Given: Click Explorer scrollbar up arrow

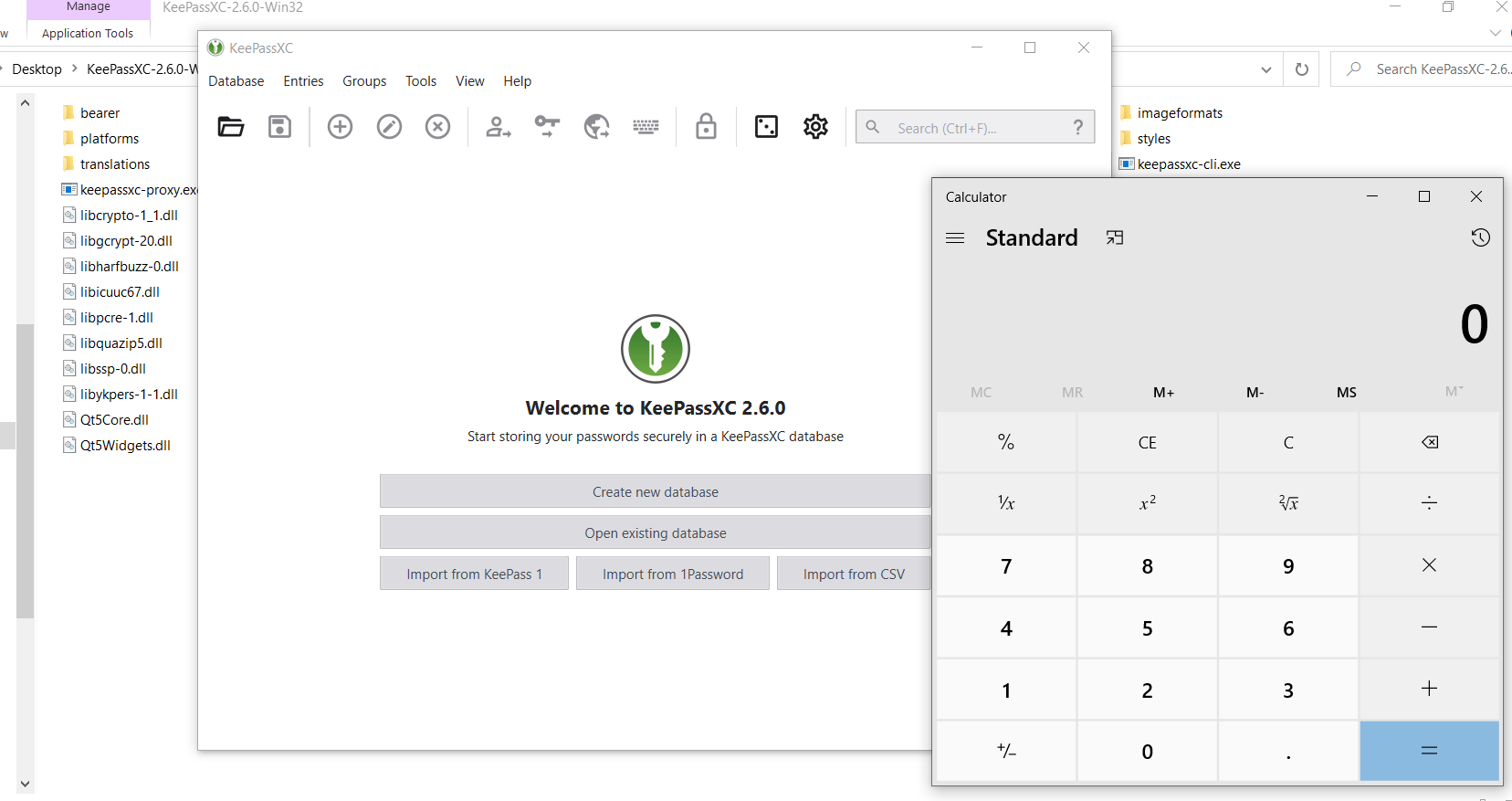Looking at the screenshot, I should tap(25, 103).
